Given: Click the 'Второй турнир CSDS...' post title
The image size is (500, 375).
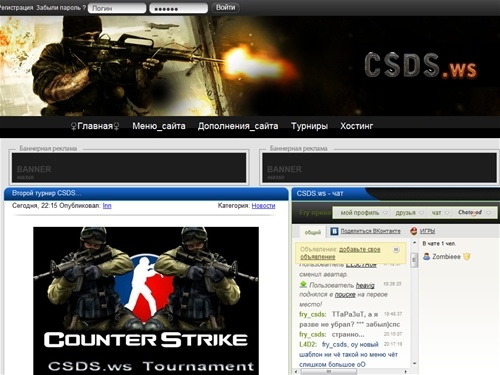Looking at the screenshot, I should coord(46,193).
